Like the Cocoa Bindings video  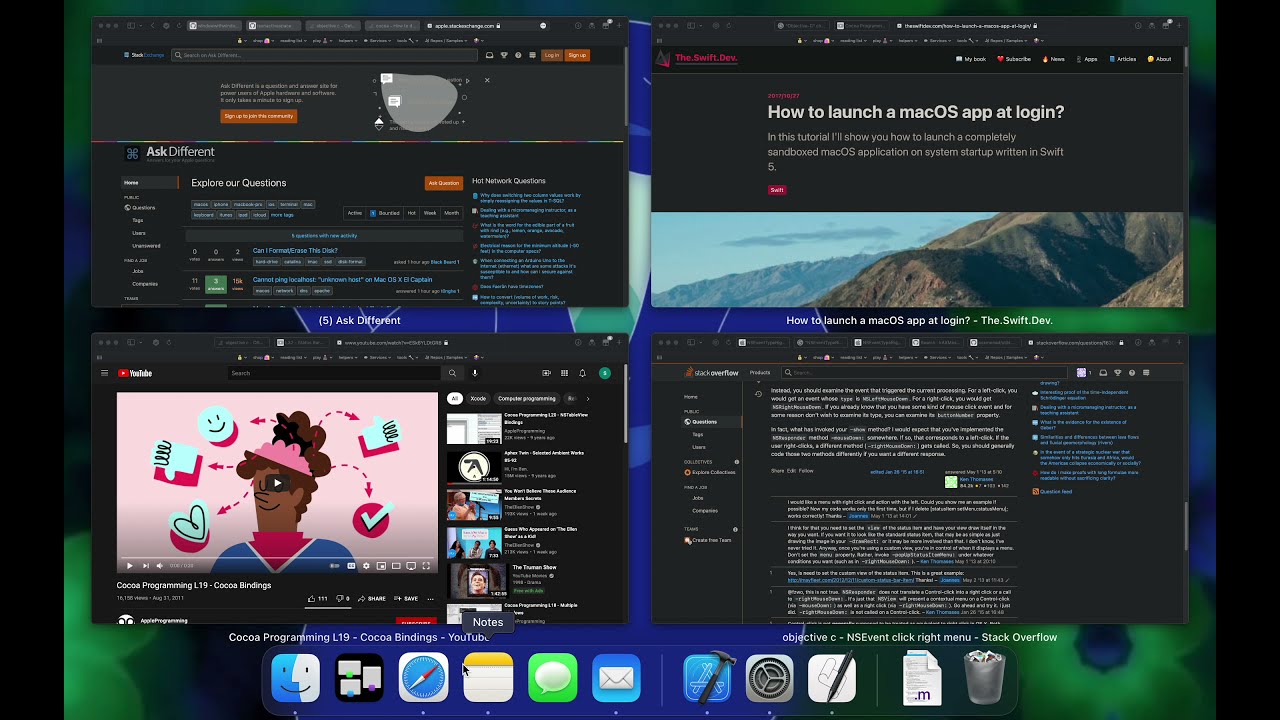[x=317, y=598]
